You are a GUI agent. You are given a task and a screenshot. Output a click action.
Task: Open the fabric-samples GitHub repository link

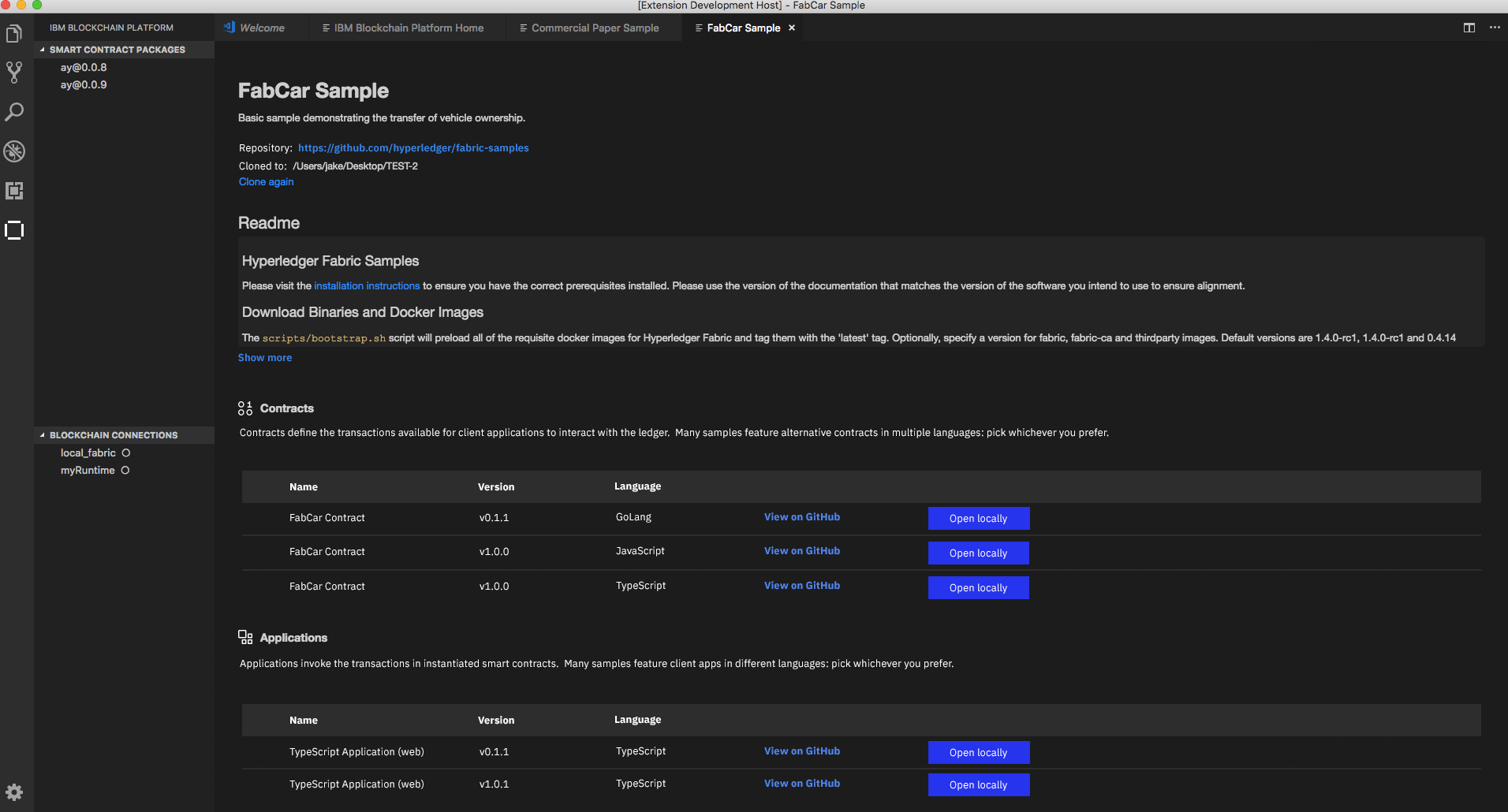[413, 147]
